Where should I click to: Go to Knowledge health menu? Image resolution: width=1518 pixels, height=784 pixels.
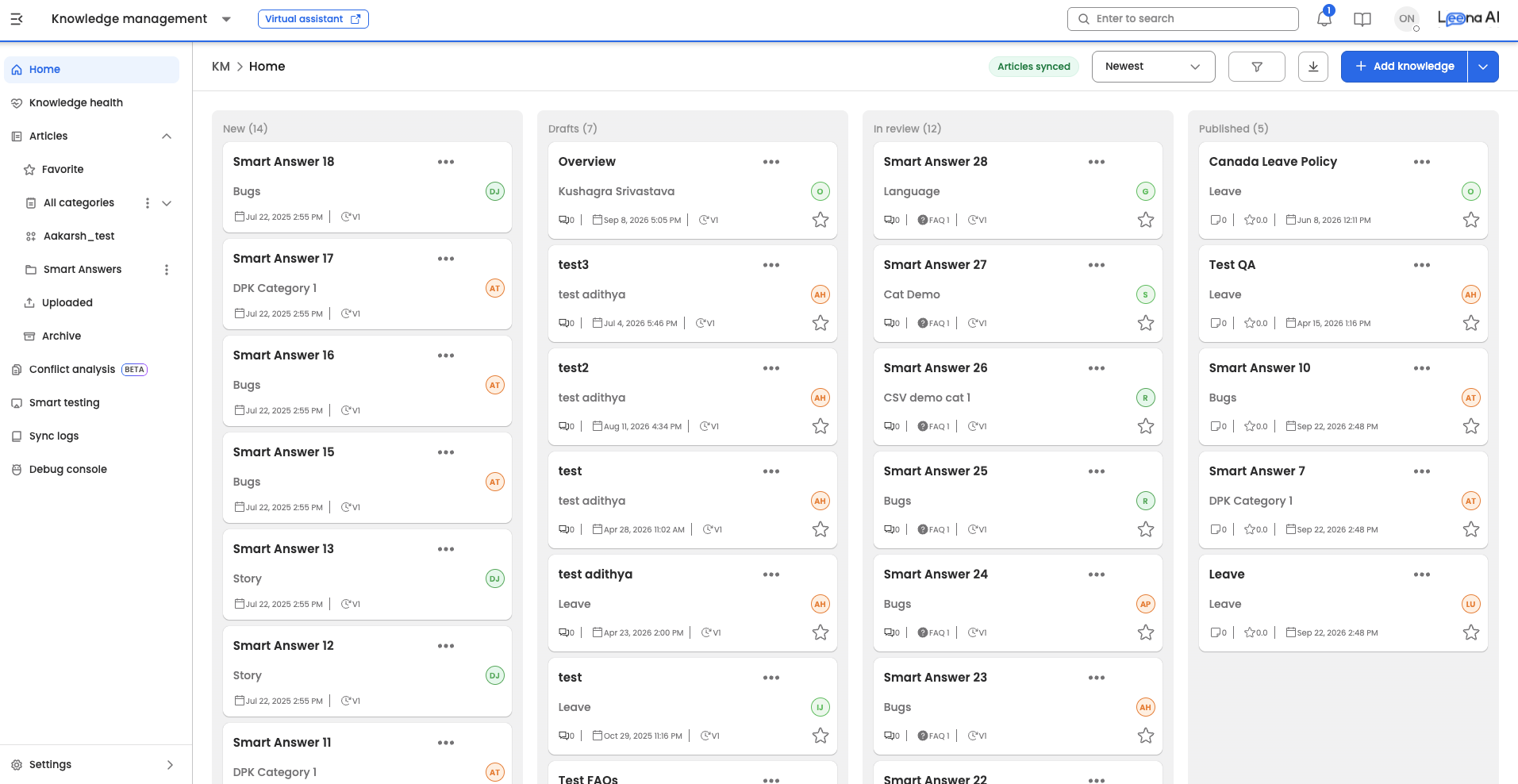(76, 103)
